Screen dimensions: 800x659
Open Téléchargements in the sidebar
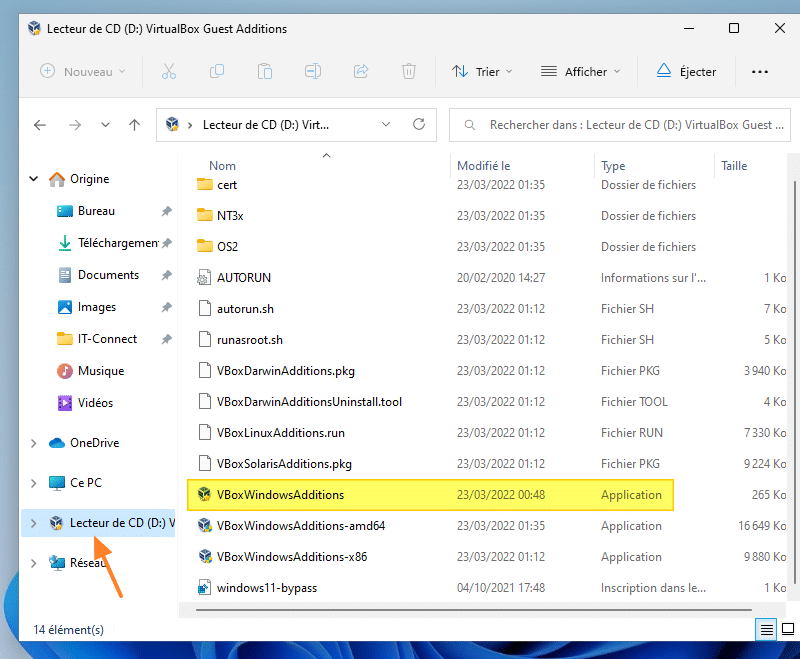pyautogui.click(x=117, y=243)
